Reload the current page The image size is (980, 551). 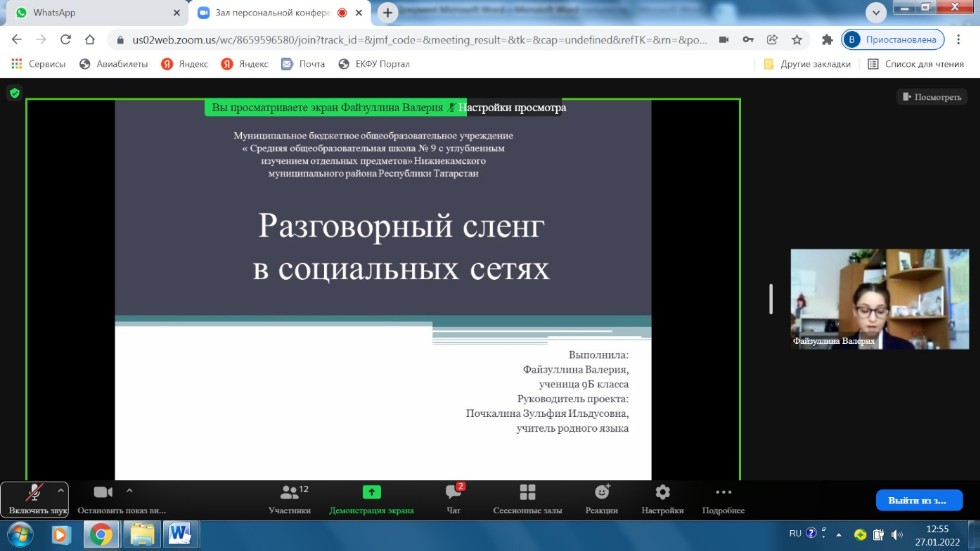(65, 39)
